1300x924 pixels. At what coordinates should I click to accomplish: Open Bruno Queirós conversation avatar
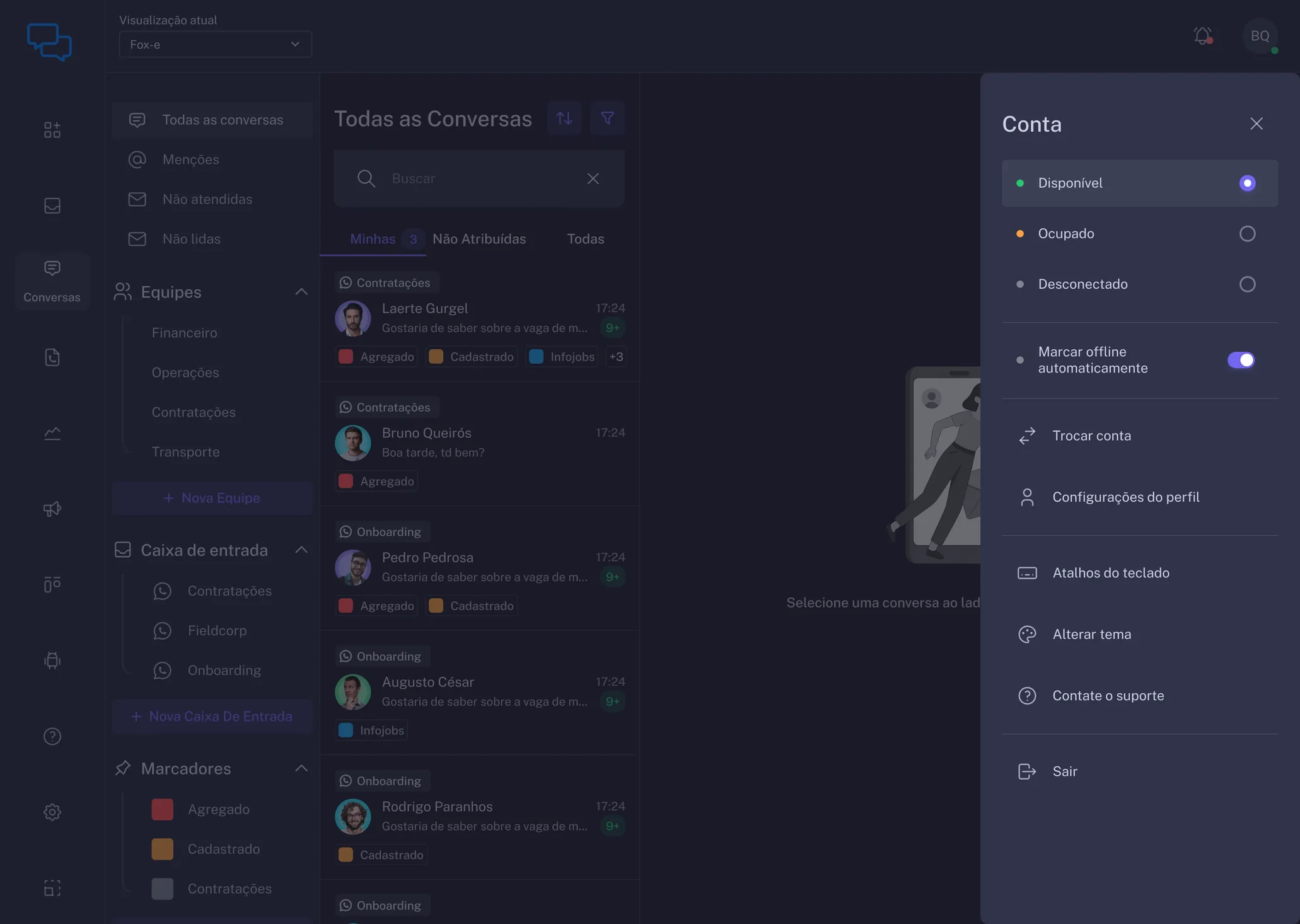pos(353,443)
